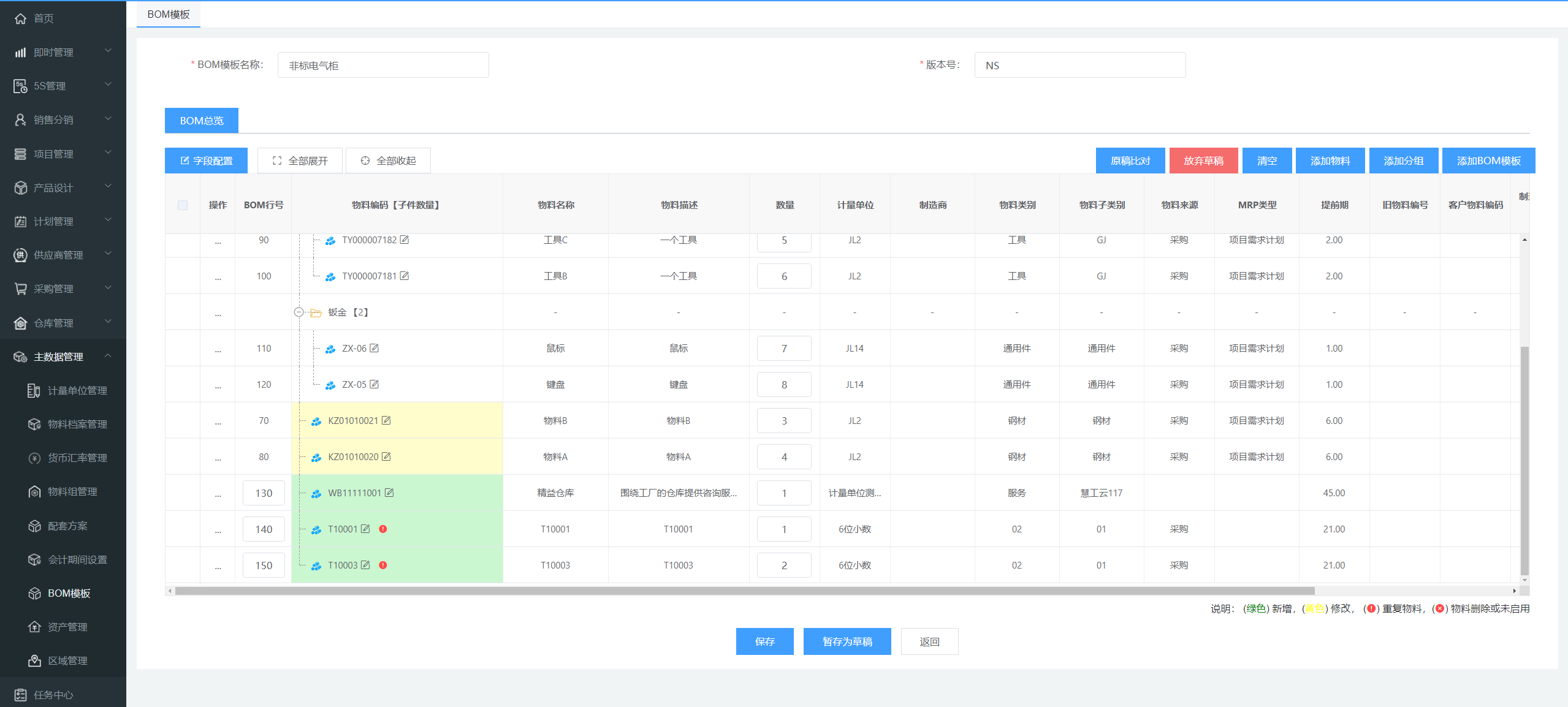Open 物料档案管理 in sidebar
This screenshot has height=707, width=1568.
click(77, 424)
